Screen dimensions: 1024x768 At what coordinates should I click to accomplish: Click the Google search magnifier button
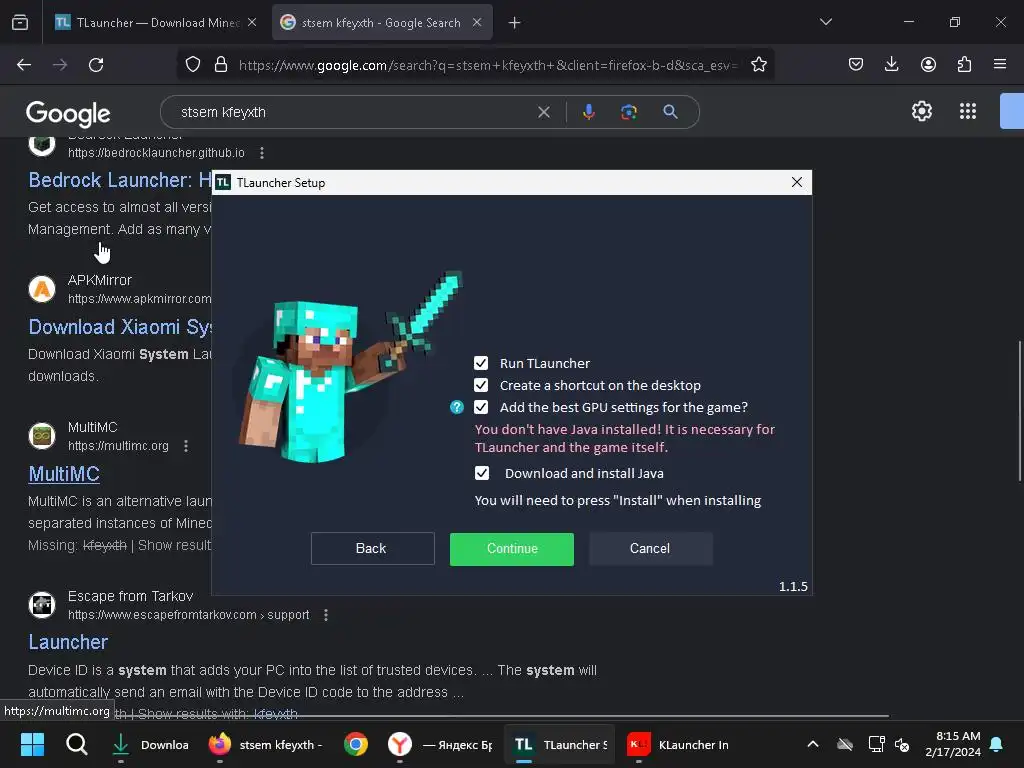tap(670, 112)
